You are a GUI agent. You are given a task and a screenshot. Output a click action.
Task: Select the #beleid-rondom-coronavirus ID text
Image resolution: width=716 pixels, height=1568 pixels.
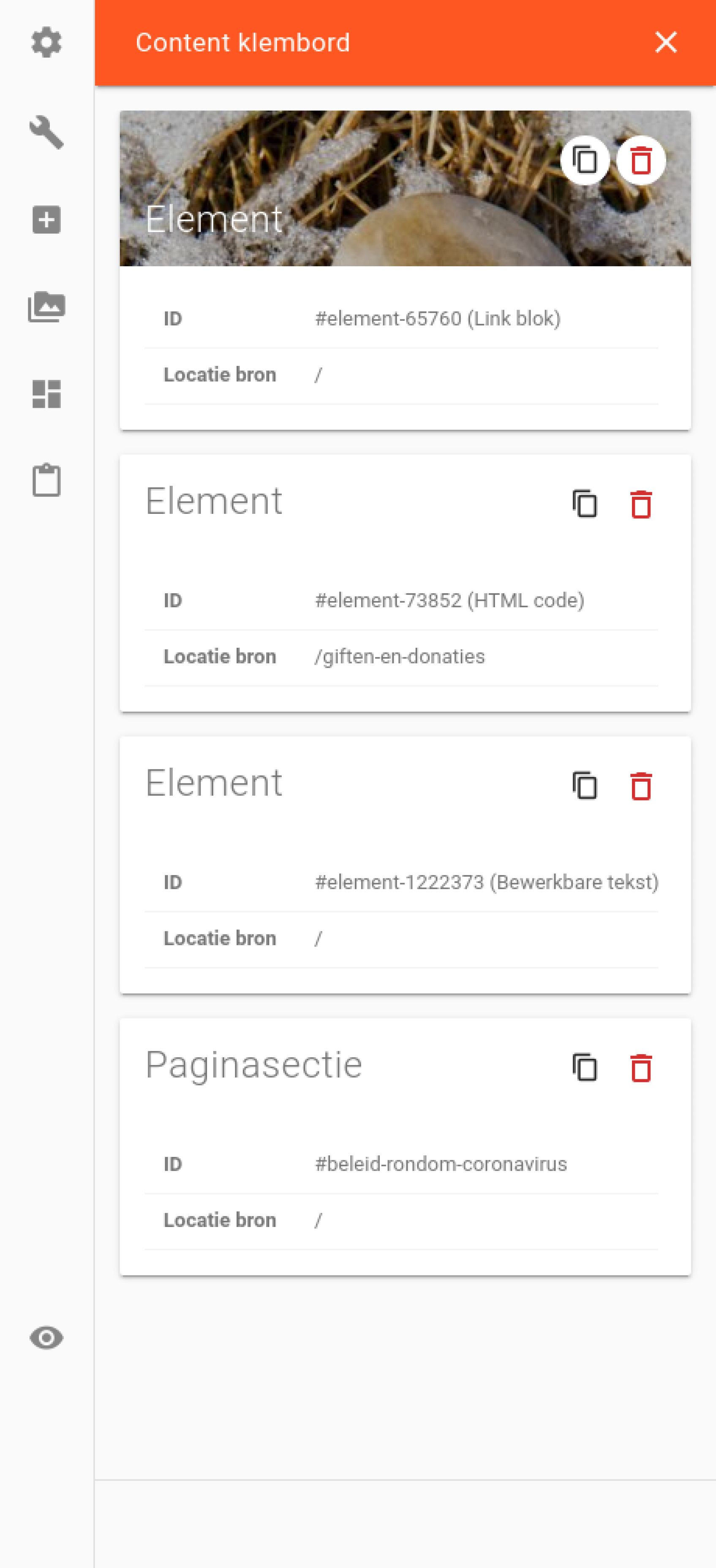tap(441, 1164)
